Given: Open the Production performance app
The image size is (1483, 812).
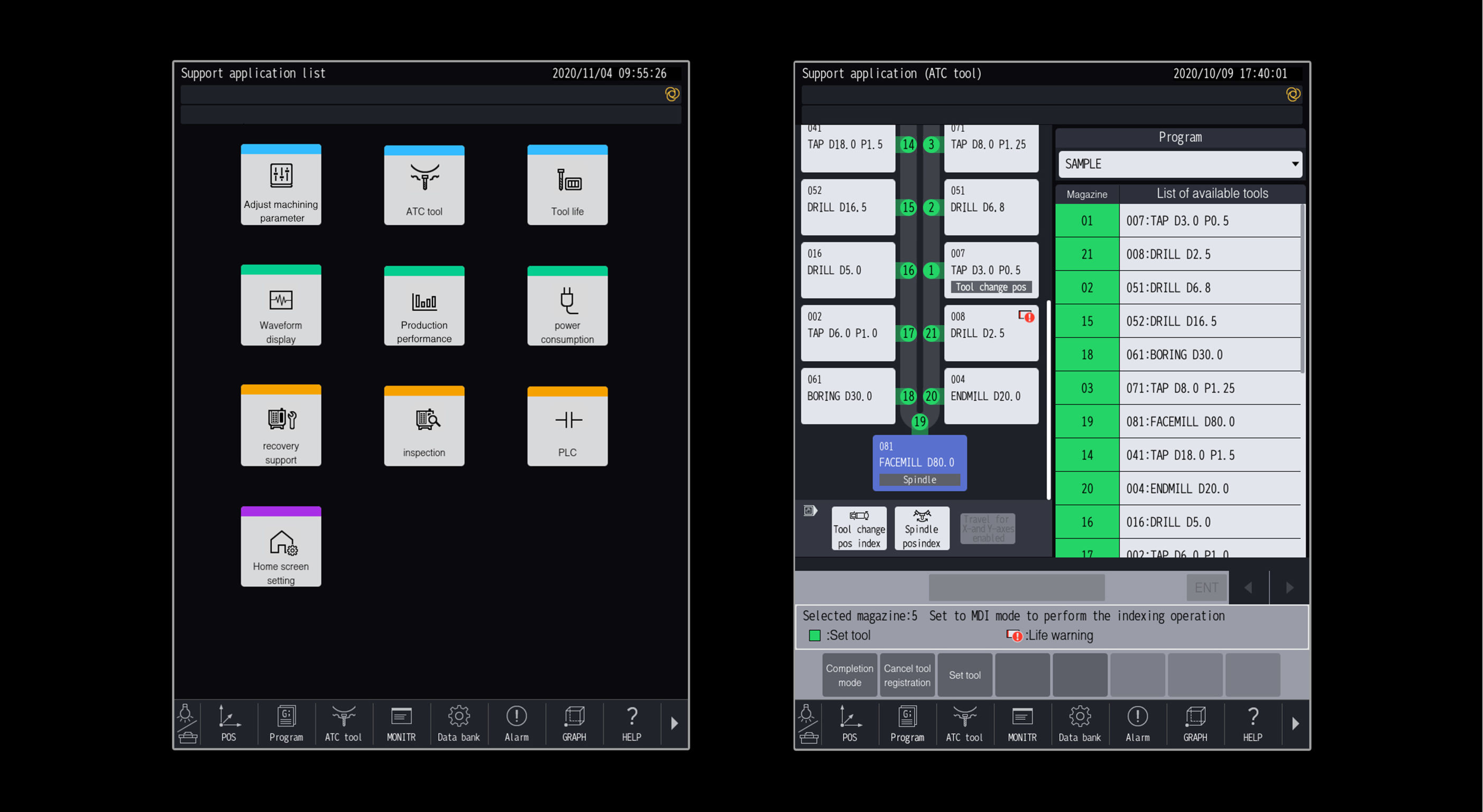Looking at the screenshot, I should (x=423, y=305).
